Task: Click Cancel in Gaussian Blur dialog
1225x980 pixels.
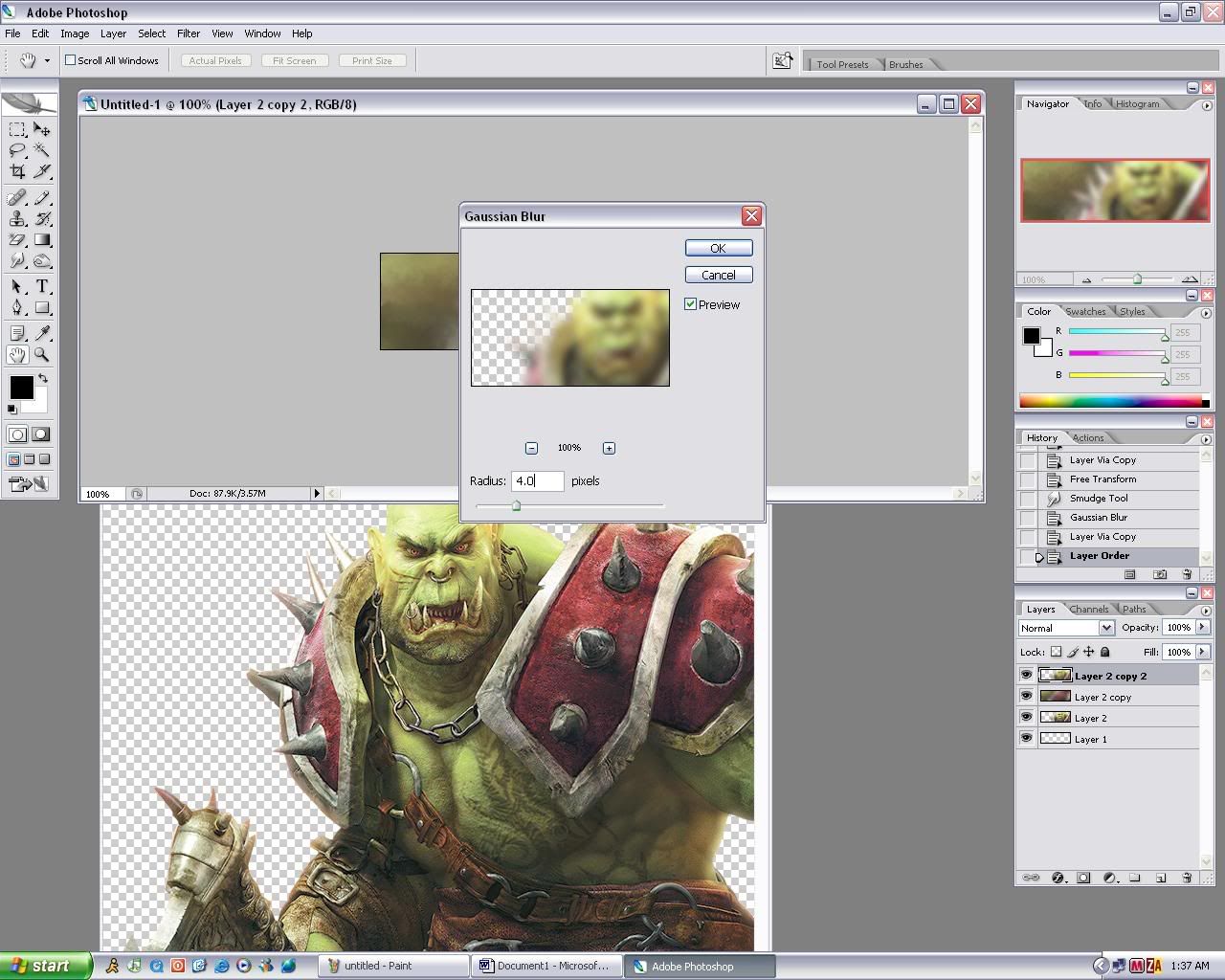Action: point(718,275)
